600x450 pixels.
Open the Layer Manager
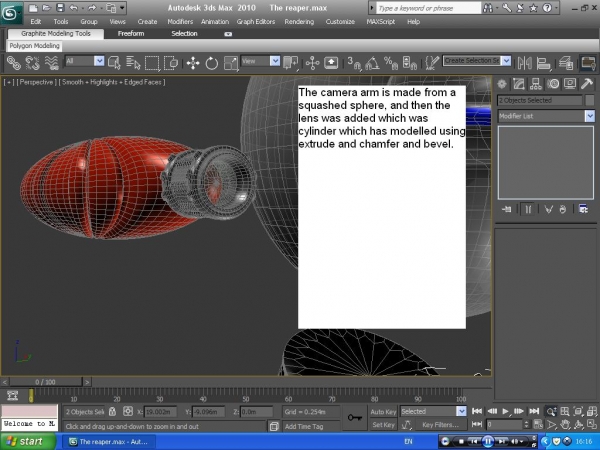(566, 63)
